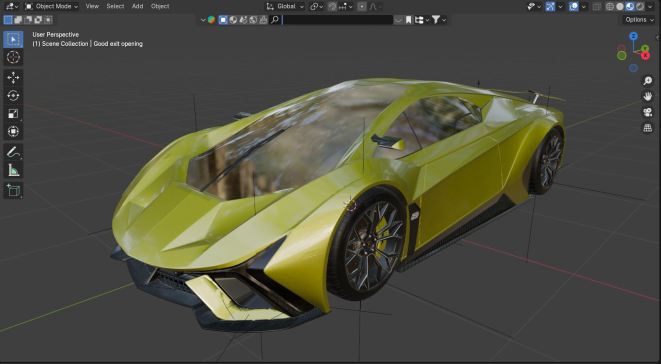661x364 pixels.
Task: Click the zoom view magnifier icon
Action: [648, 81]
